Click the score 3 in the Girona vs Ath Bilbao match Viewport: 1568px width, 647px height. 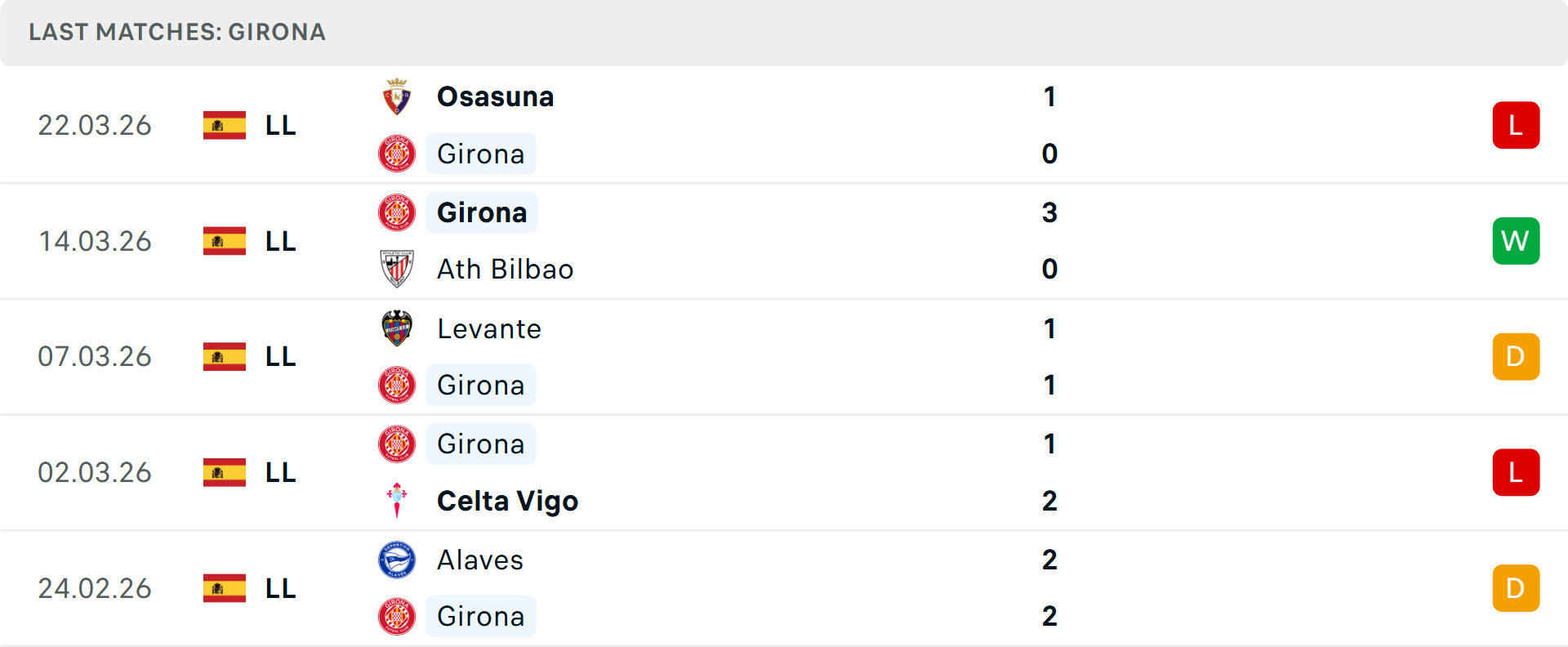(1049, 212)
